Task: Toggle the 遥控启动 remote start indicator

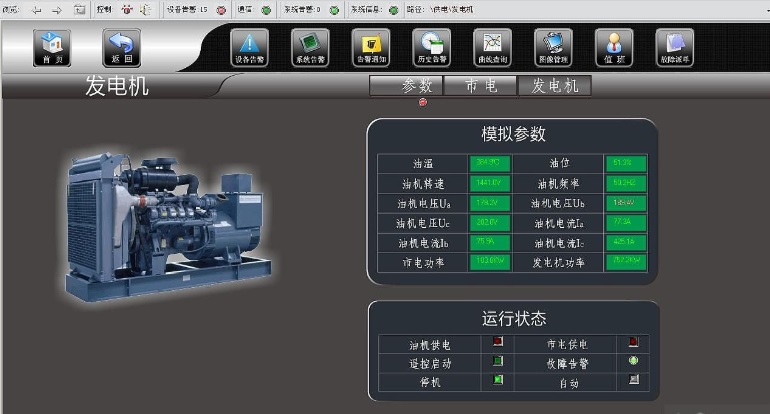Action: [498, 361]
